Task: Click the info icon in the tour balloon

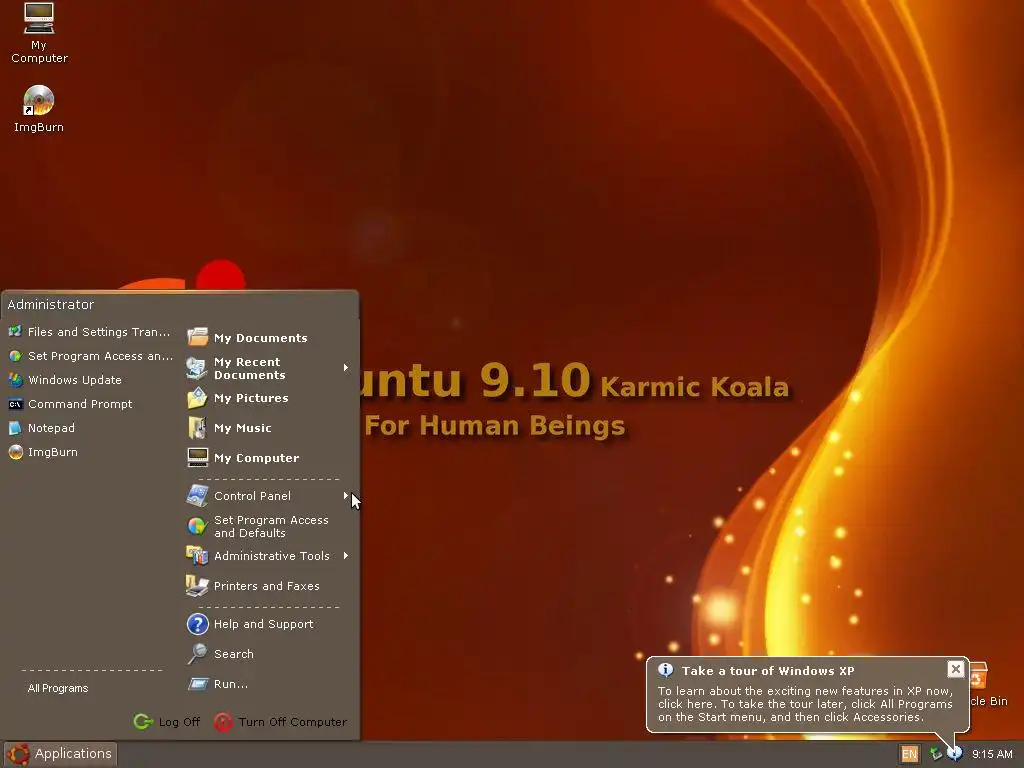Action: pos(665,670)
